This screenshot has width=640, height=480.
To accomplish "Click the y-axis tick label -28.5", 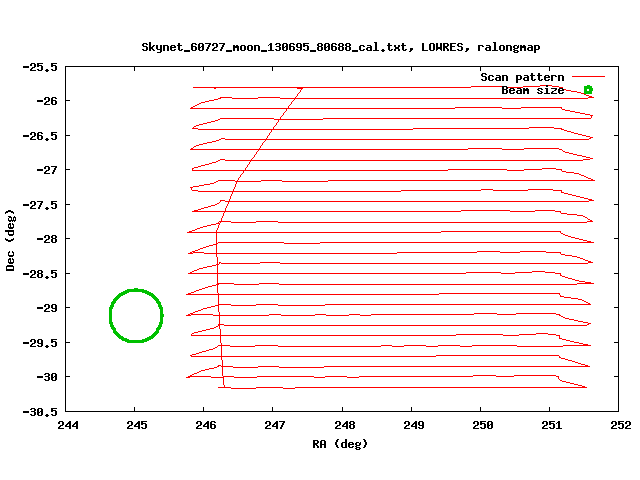I will click(x=40, y=274).
